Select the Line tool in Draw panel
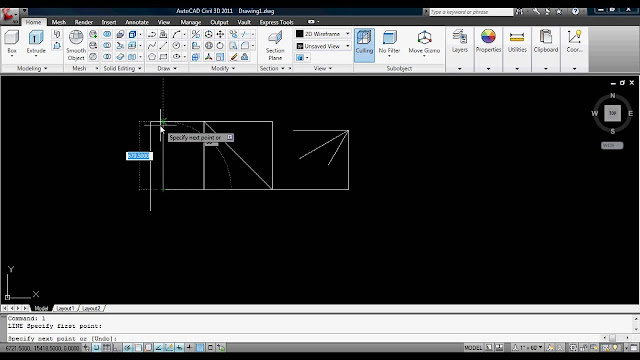 (163, 45)
